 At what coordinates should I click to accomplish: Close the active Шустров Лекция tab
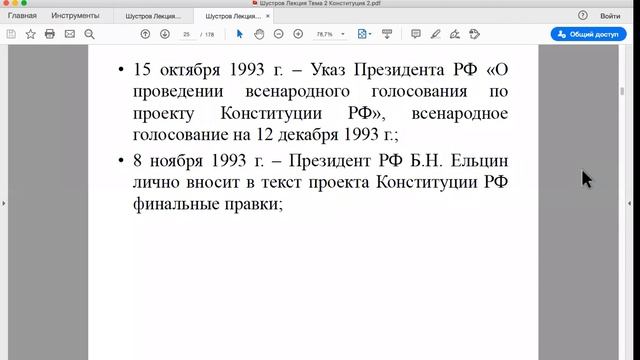(x=268, y=16)
